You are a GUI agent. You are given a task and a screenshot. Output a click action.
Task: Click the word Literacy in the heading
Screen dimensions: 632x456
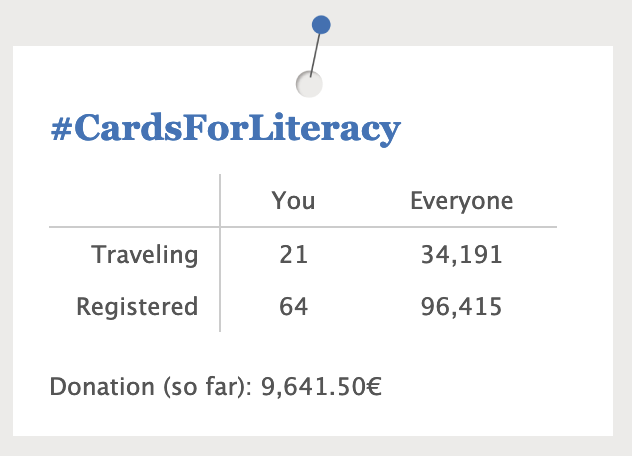(325, 128)
